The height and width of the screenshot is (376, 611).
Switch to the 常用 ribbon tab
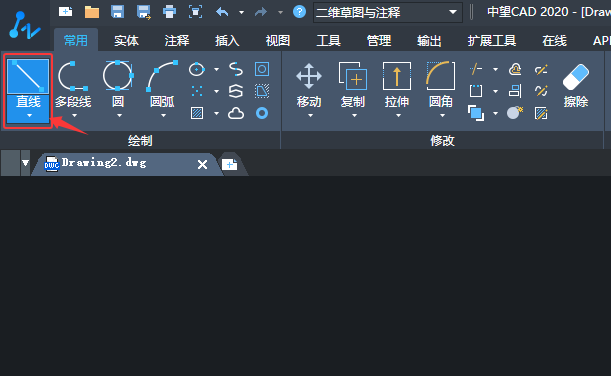click(76, 40)
